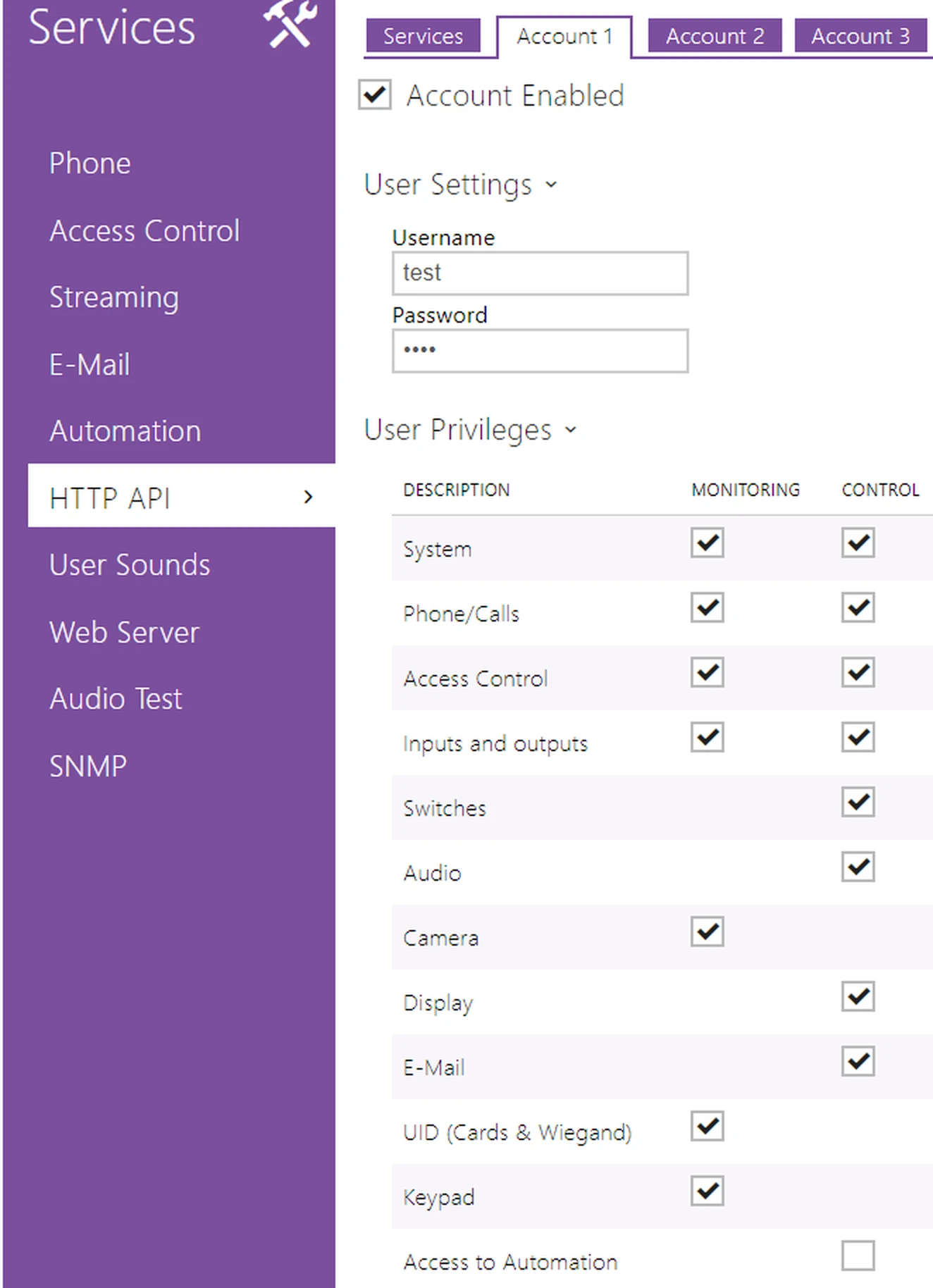
Task: Collapse the User Settings section
Action: coord(460,185)
